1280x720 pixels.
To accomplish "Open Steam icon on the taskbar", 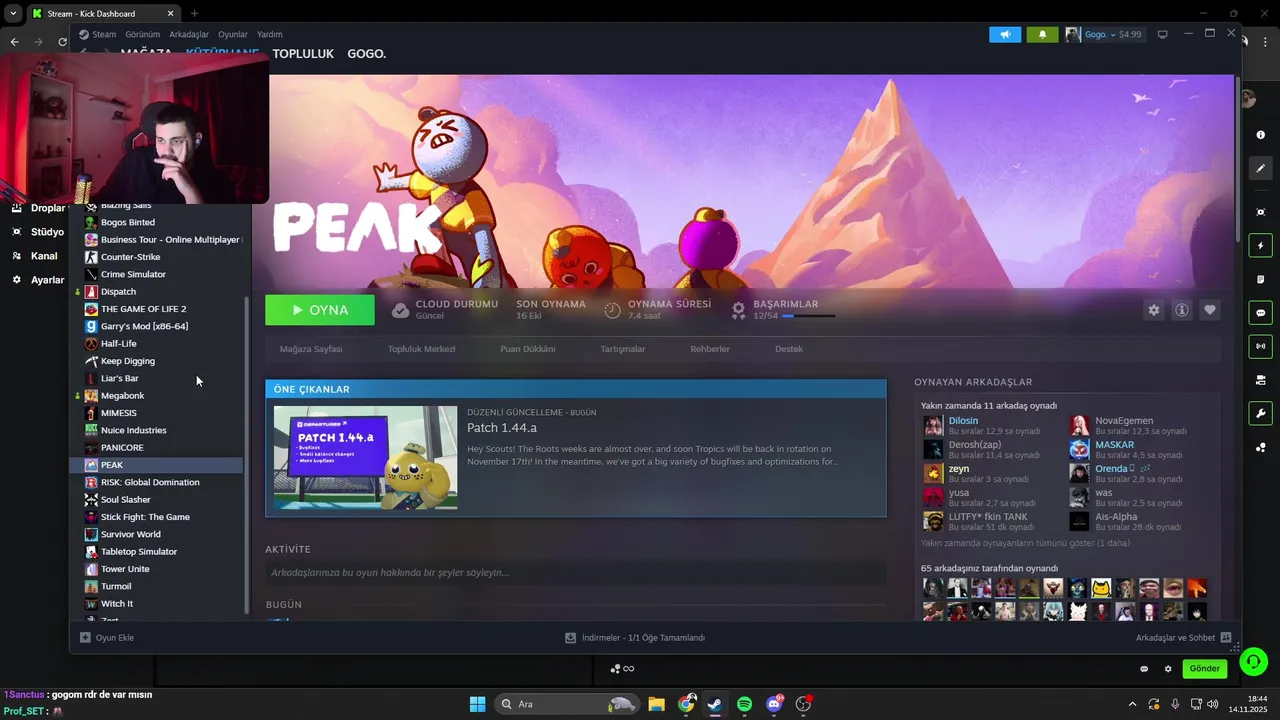I will click(x=715, y=704).
